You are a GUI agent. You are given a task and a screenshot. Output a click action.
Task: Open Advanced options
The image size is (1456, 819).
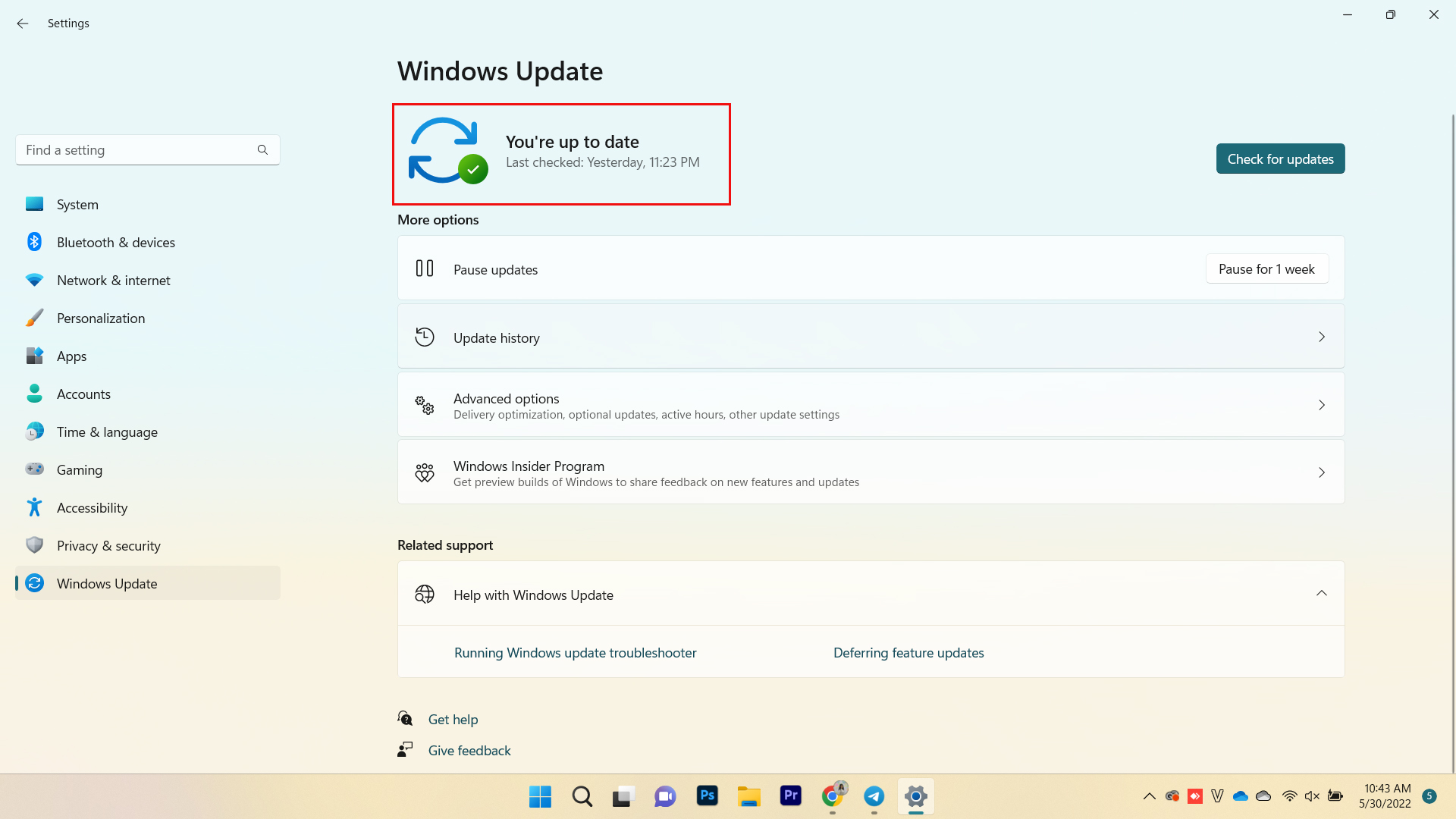click(x=871, y=404)
